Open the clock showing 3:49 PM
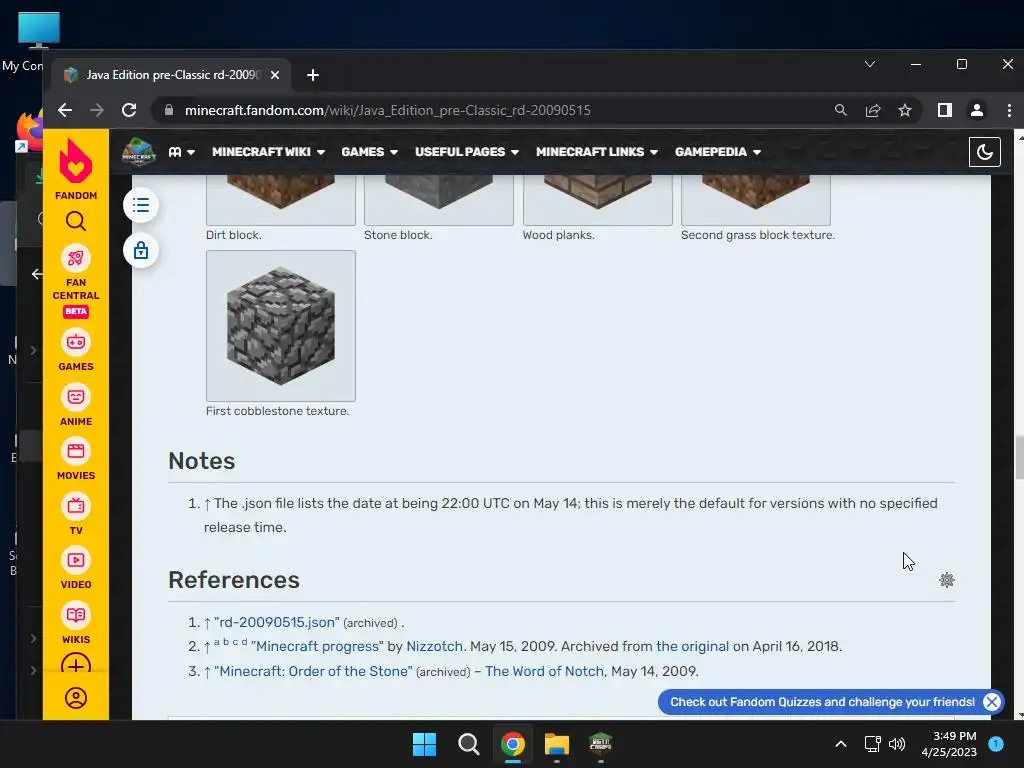1024x768 pixels. (x=949, y=744)
